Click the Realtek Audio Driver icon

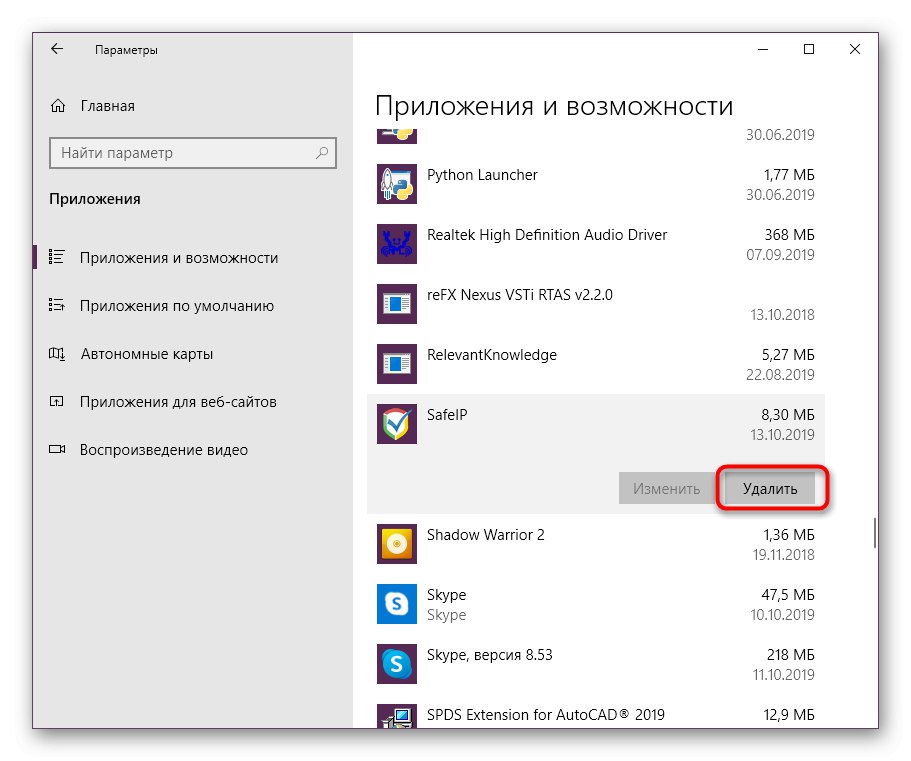(x=396, y=244)
